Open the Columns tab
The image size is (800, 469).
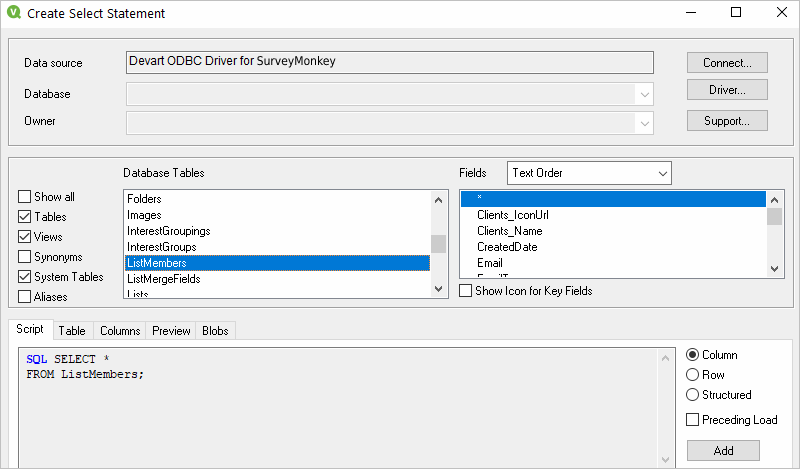coord(120,331)
